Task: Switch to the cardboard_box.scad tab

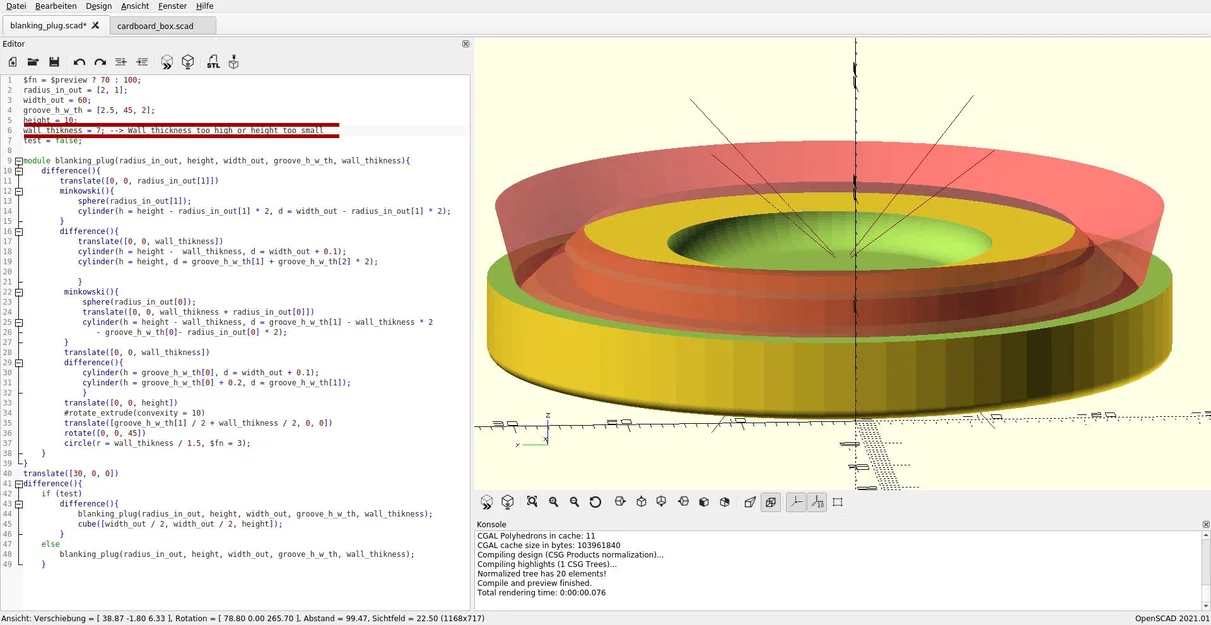Action: pyautogui.click(x=162, y=25)
